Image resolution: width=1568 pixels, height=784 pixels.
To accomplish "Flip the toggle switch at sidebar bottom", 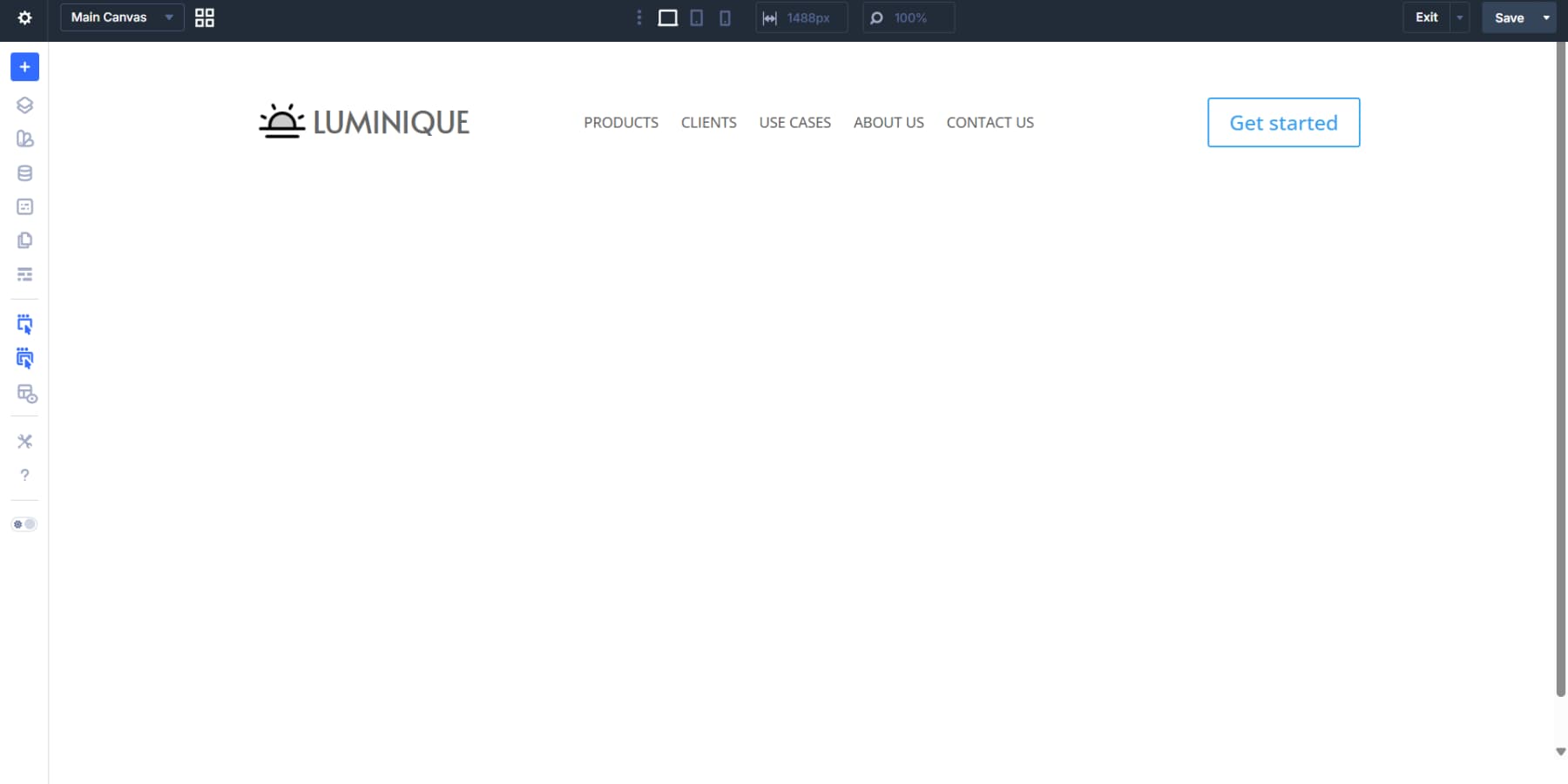I will coord(24,524).
